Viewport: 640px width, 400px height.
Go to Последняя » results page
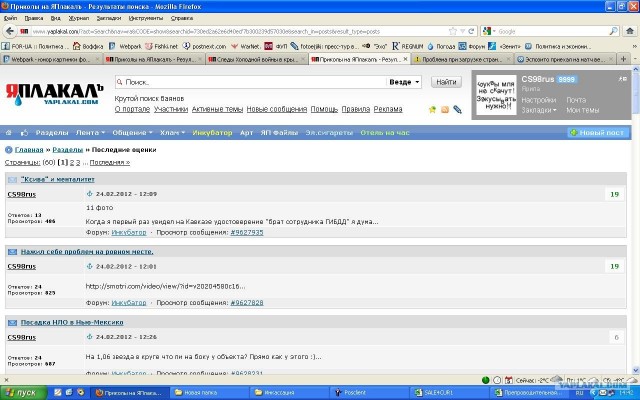pyautogui.click(x=110, y=162)
